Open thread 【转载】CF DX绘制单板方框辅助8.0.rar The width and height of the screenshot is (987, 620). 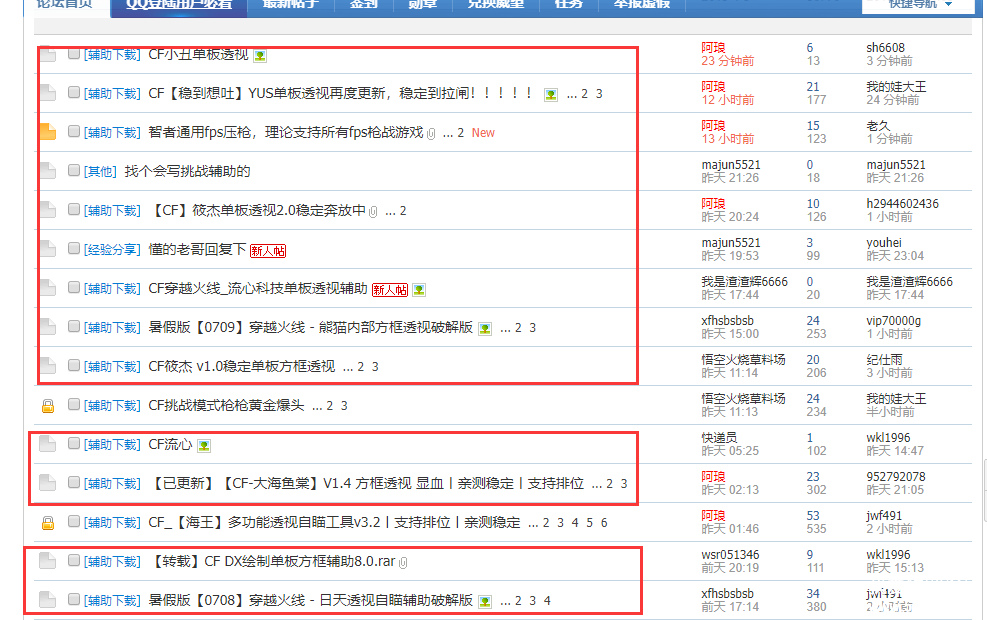273,561
